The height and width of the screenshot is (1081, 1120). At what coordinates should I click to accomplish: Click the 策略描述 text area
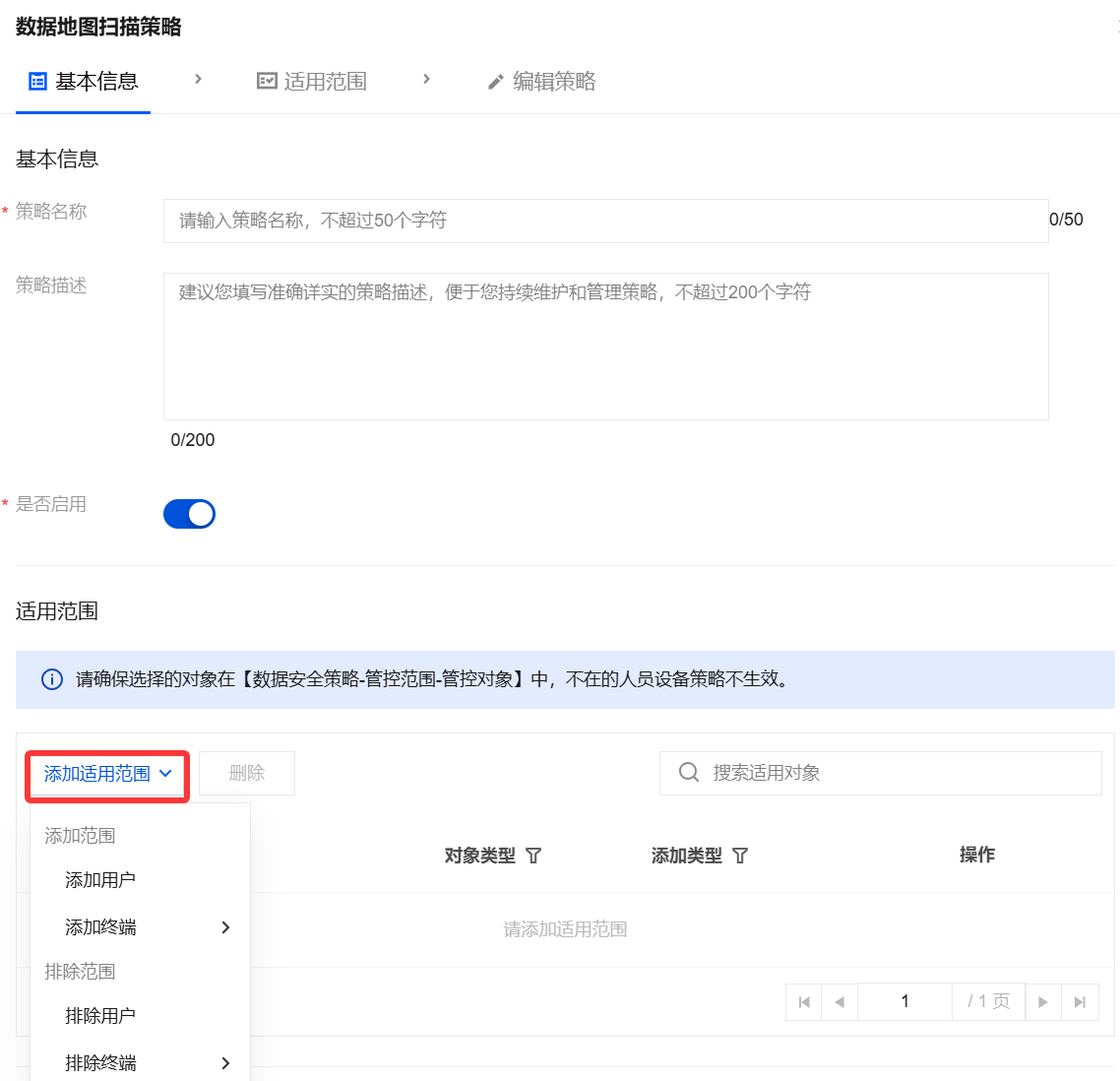click(x=605, y=347)
